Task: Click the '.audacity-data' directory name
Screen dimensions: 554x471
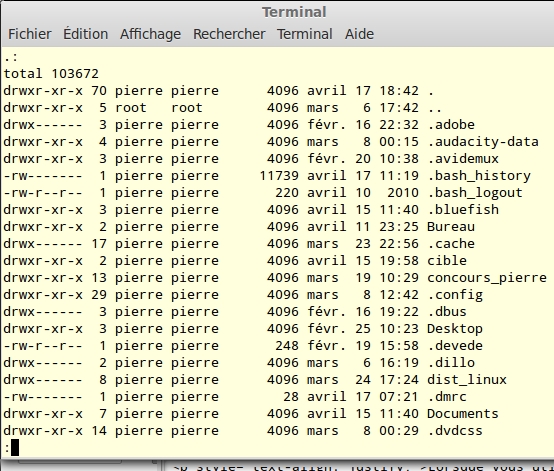Action: [x=483, y=142]
